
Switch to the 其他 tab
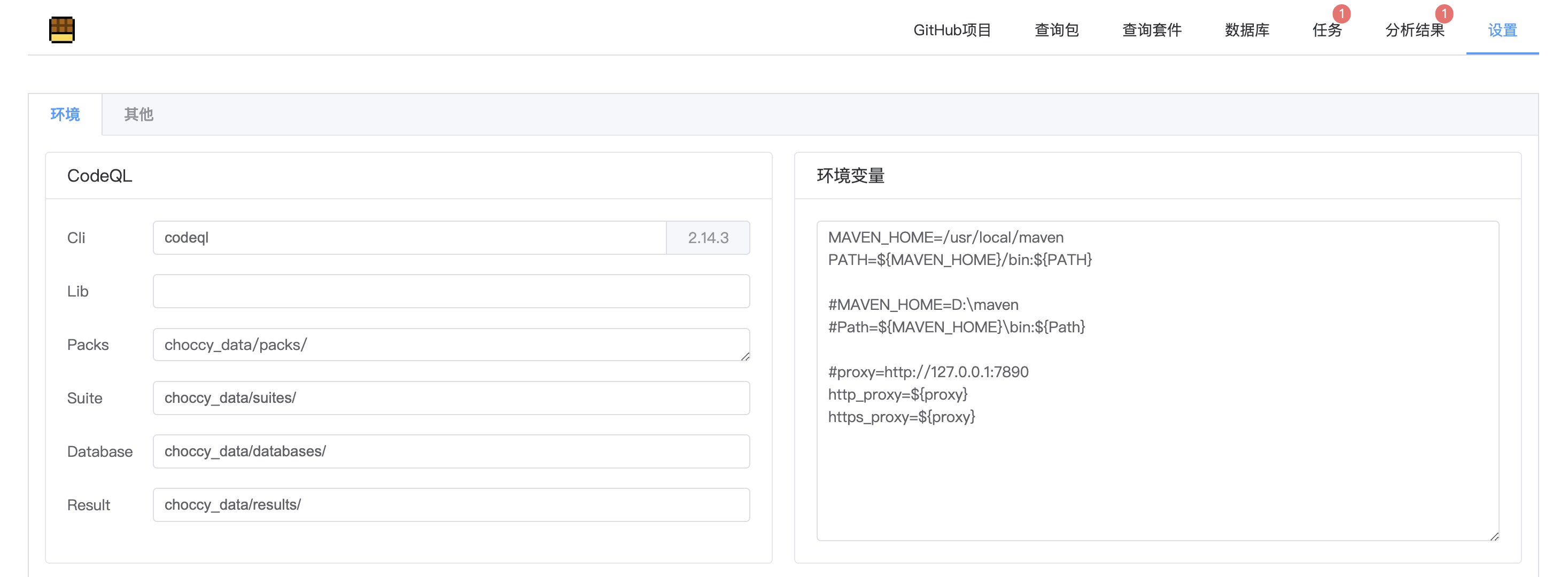pos(138,114)
